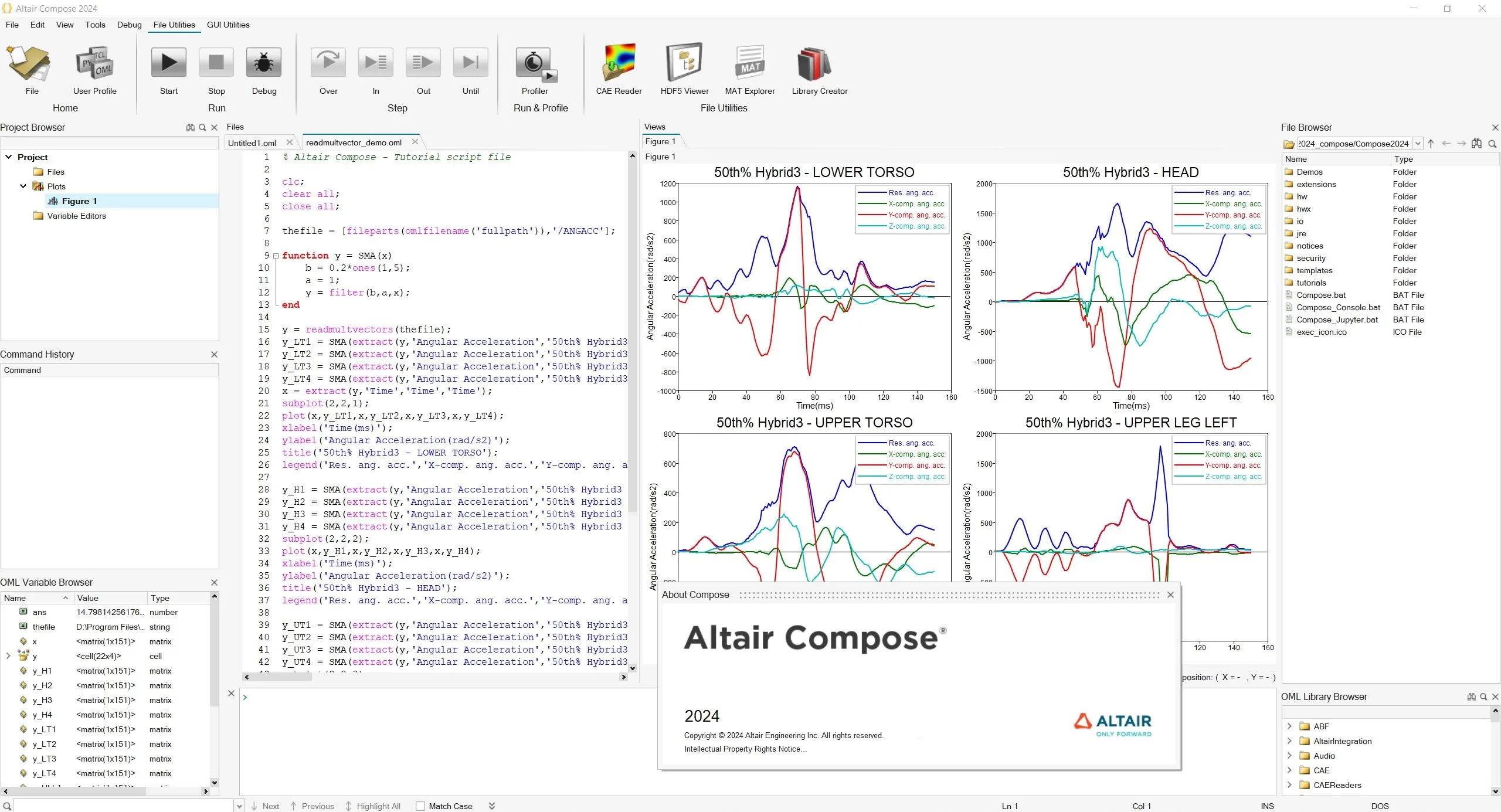Open the find field history dropdown

click(x=239, y=806)
